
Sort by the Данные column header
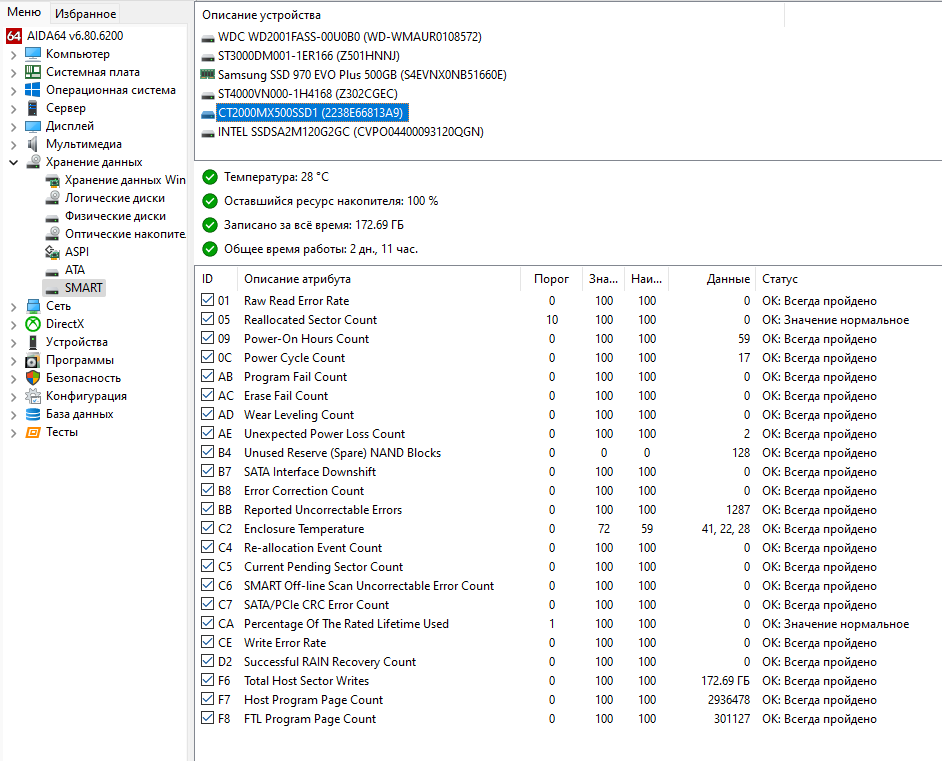click(712, 279)
